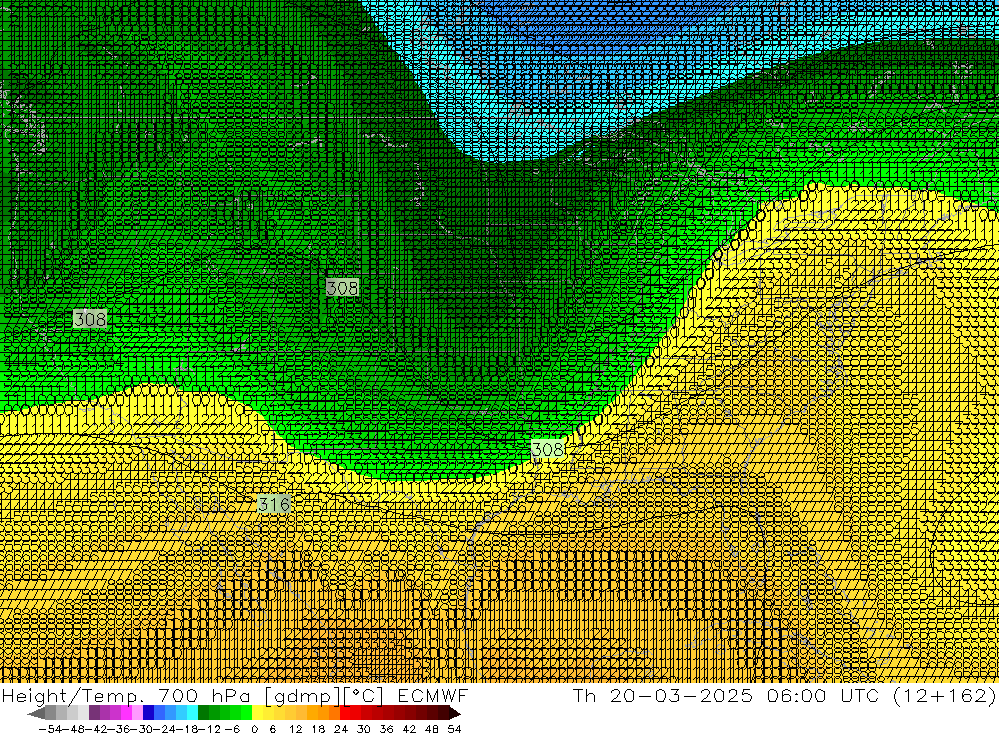Click the '-30' legend value
This screenshot has height=733, width=1000.
tap(141, 729)
